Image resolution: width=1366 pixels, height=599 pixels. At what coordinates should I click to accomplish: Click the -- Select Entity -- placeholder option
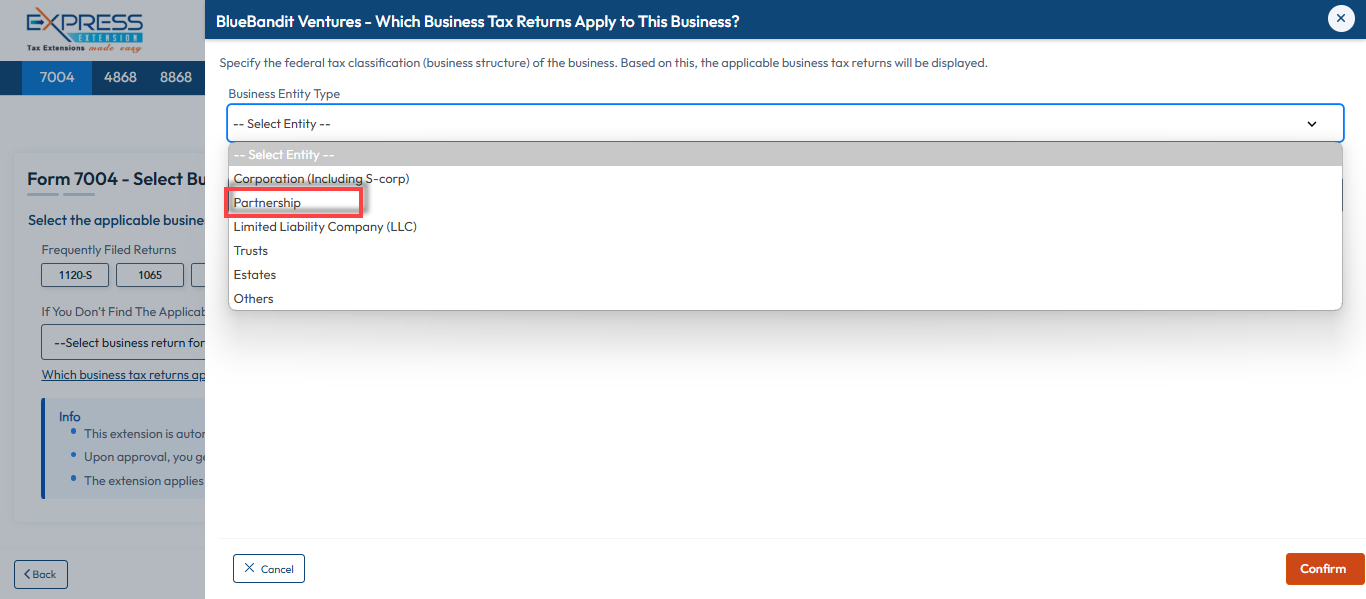coord(785,155)
